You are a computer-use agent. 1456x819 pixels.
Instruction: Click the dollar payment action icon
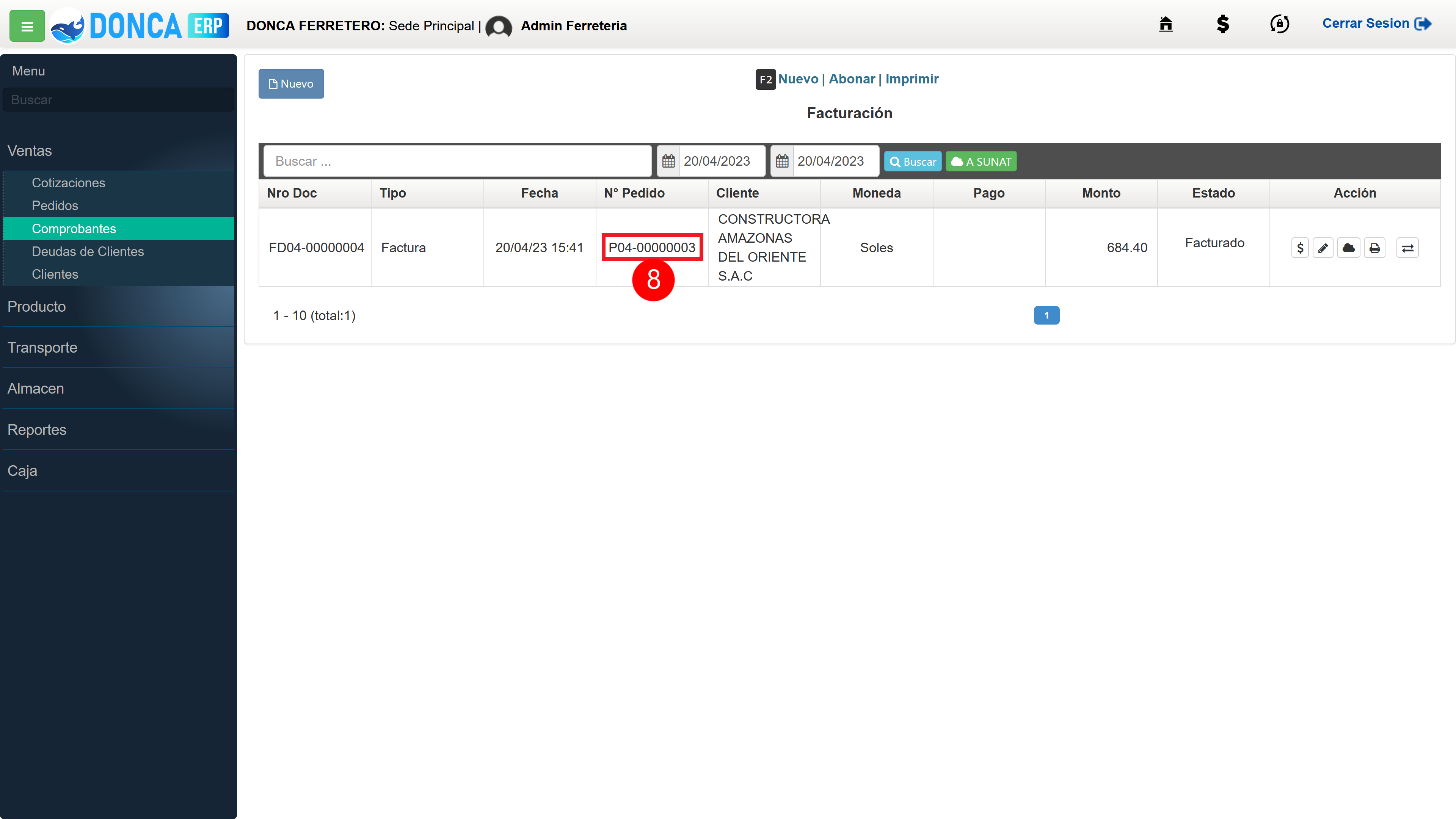pos(1299,248)
